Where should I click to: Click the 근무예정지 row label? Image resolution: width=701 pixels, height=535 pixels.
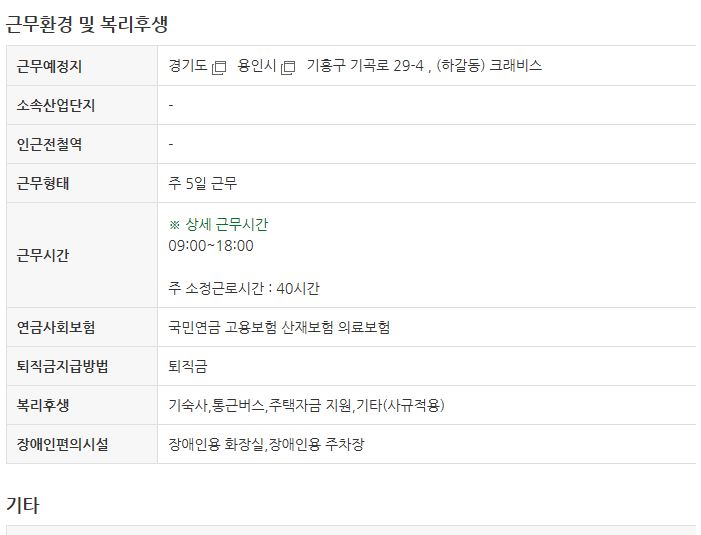(x=49, y=66)
